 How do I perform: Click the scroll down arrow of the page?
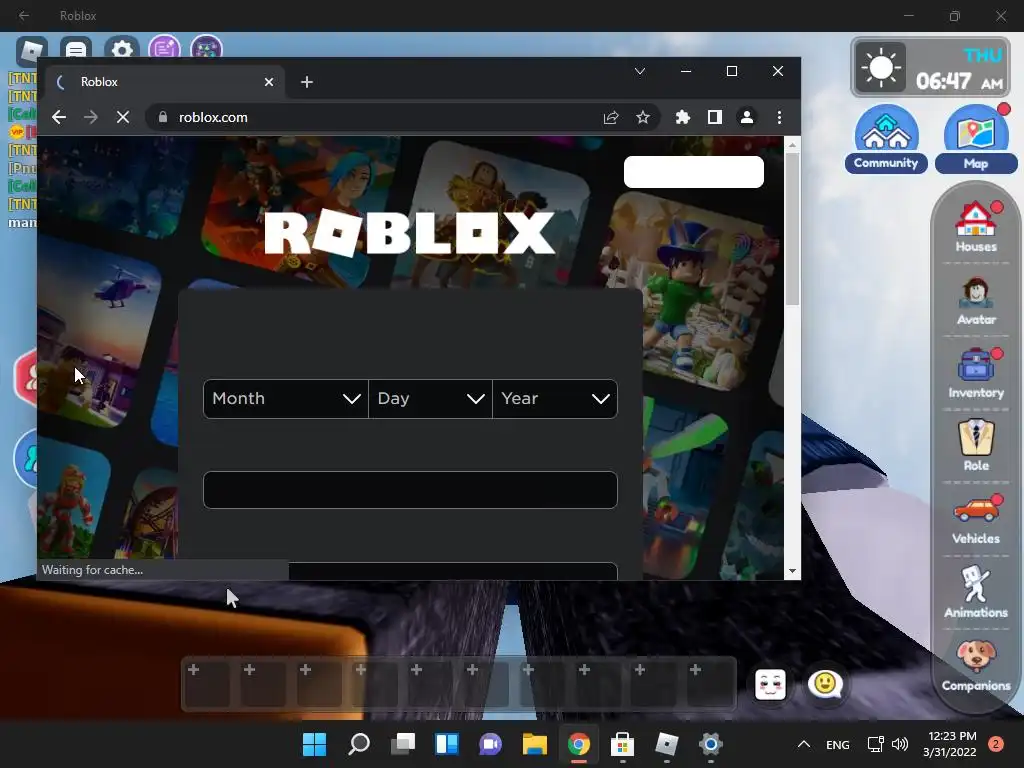click(792, 571)
